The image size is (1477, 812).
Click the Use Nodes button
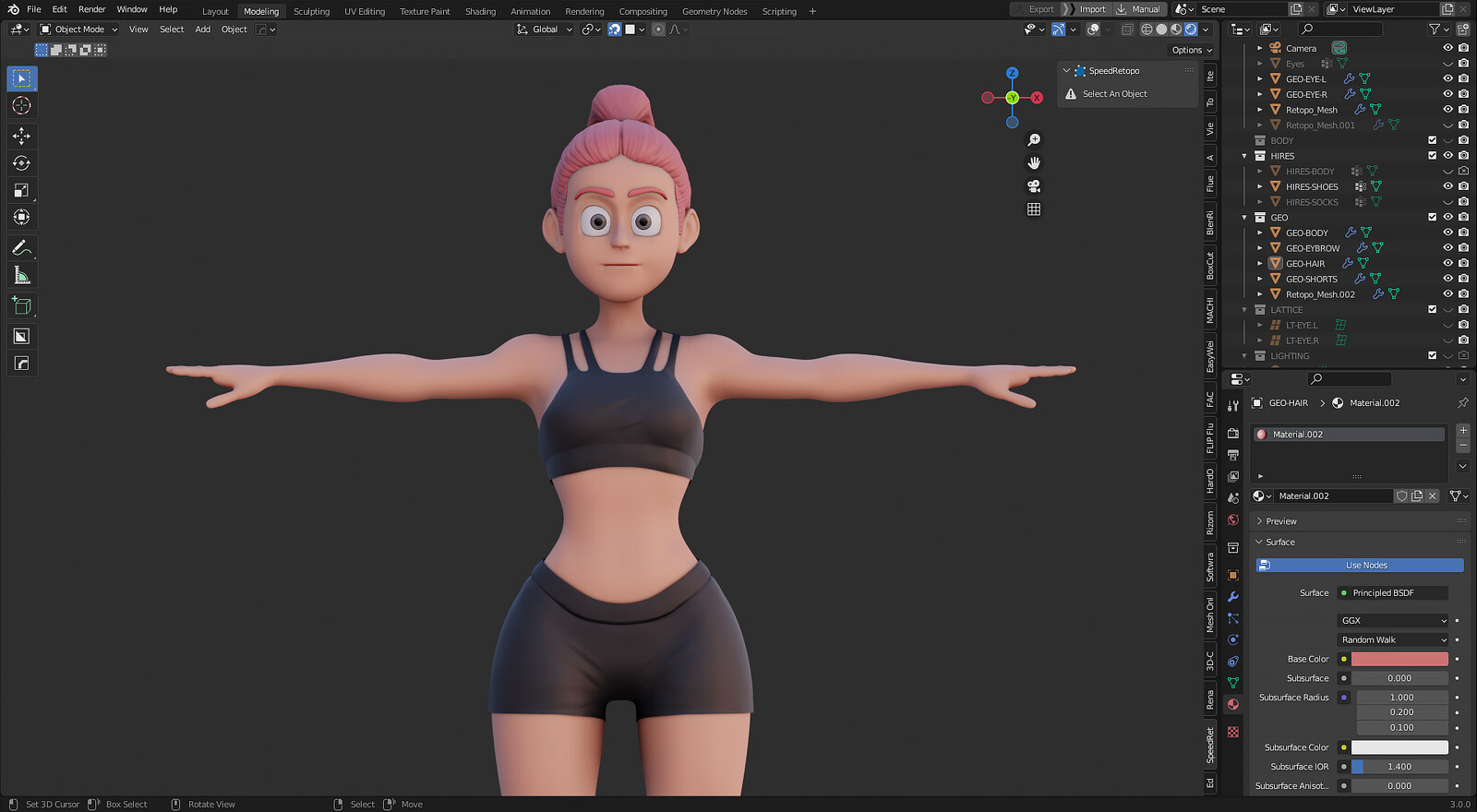pyautogui.click(x=1360, y=566)
